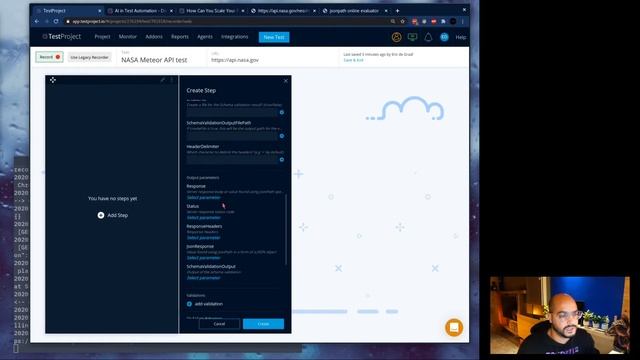Click the zoom magnifier icon in address bar
640x360 pixels.
pyautogui.click(x=393, y=21)
